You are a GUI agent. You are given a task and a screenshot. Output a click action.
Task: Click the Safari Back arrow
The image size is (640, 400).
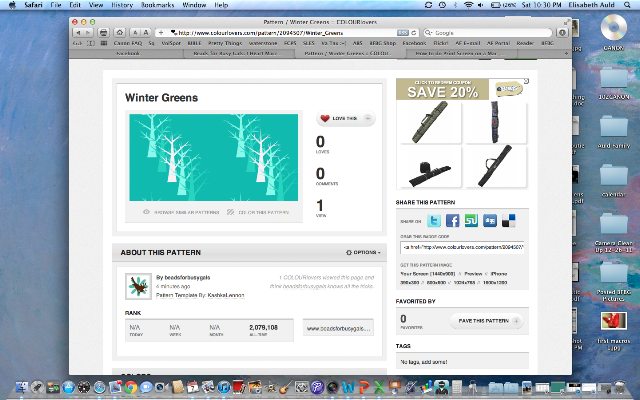78,33
